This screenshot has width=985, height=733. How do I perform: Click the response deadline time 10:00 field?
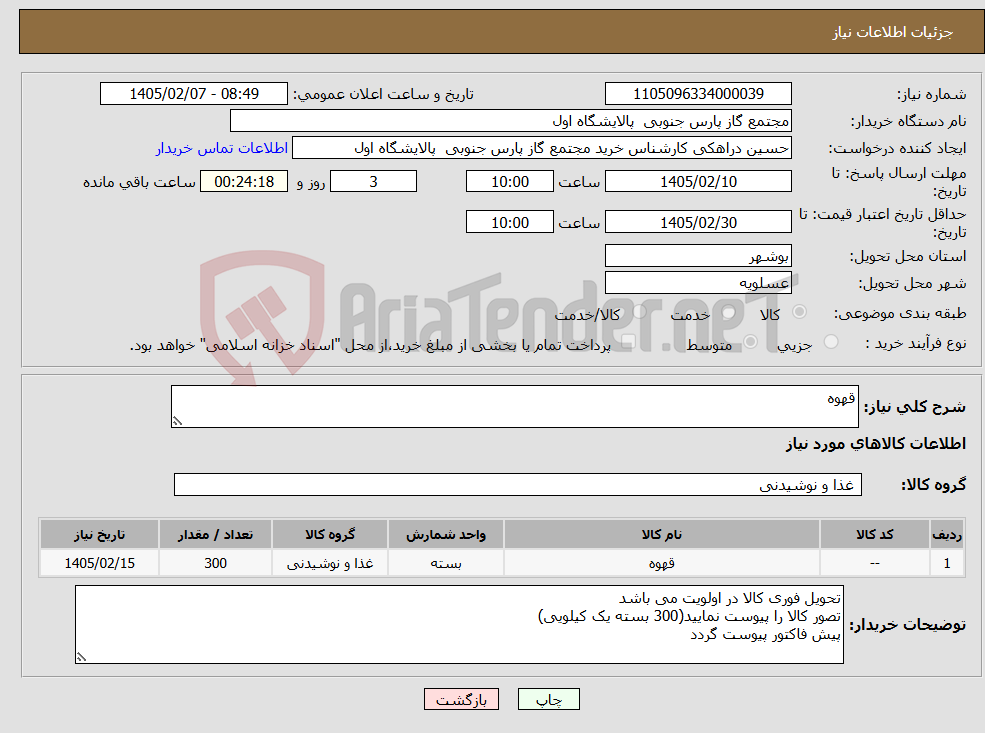[509, 182]
